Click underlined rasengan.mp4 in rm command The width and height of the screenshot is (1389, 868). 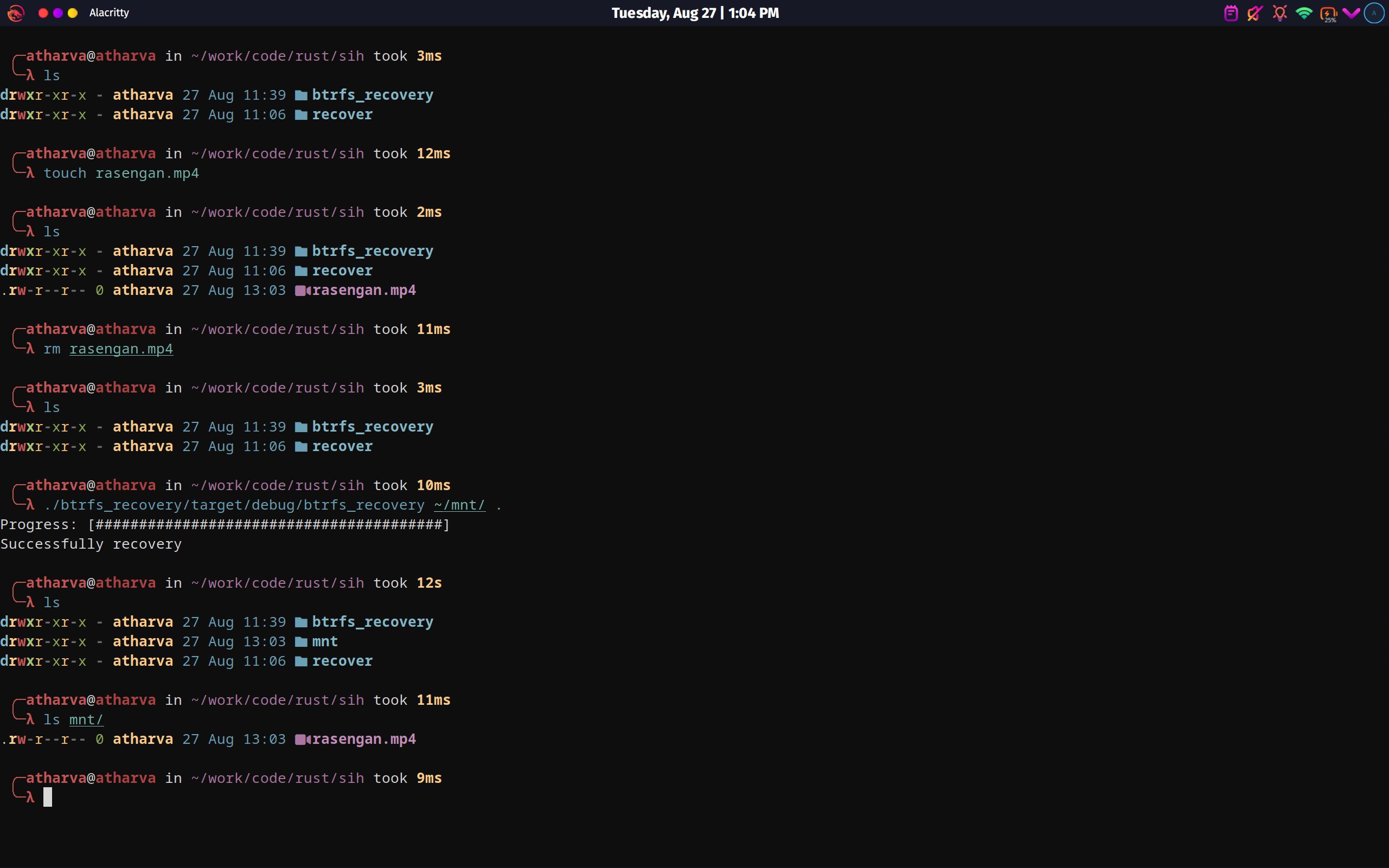[121, 349]
